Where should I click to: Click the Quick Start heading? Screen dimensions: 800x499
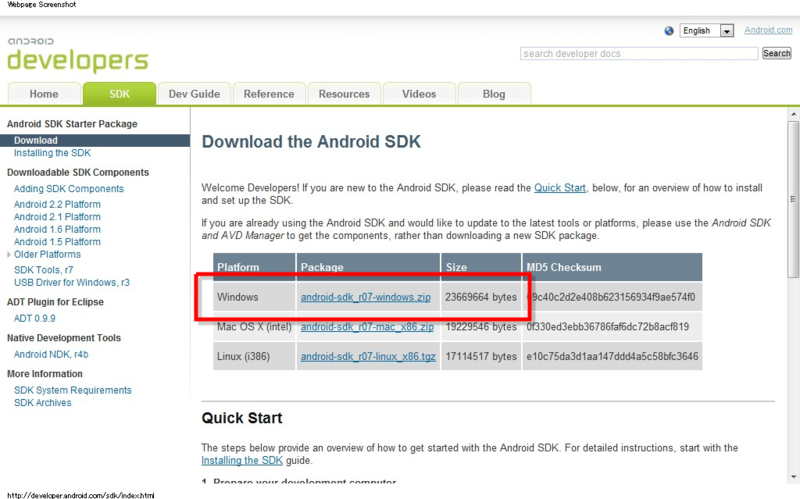(242, 418)
